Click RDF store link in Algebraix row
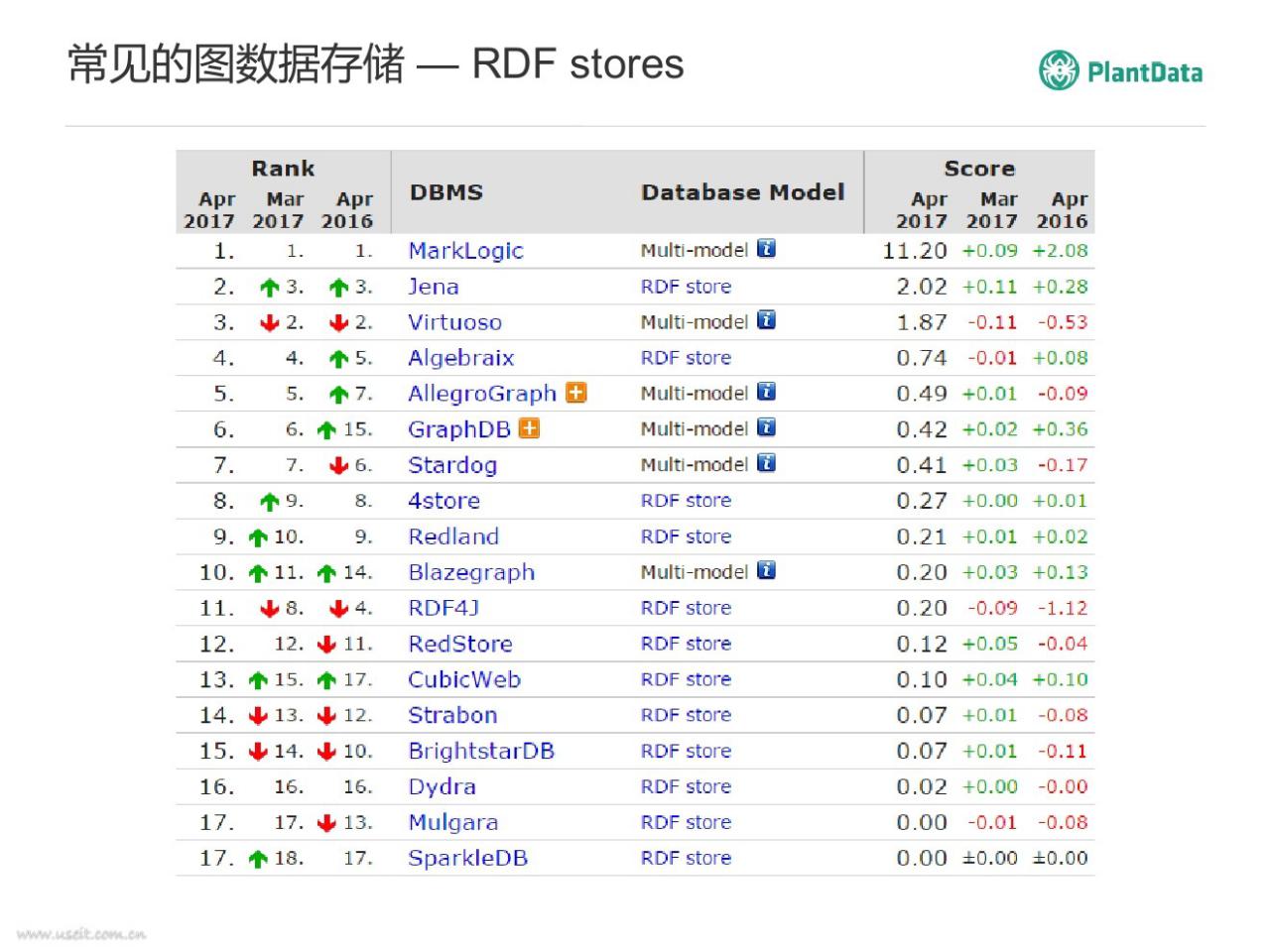The image size is (1270, 952). tap(686, 358)
